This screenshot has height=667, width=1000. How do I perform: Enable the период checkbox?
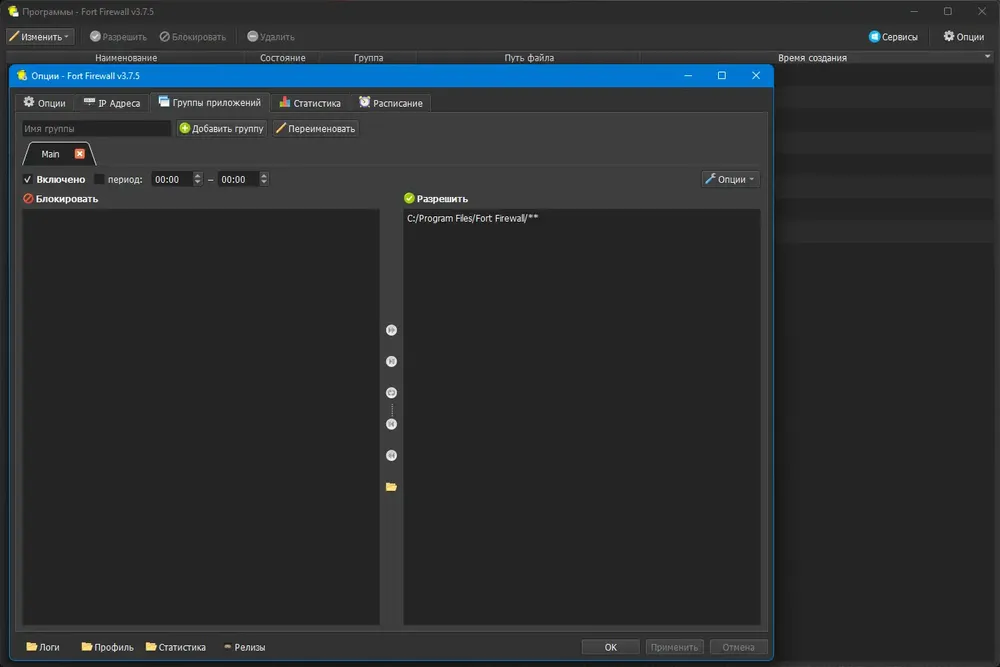99,179
